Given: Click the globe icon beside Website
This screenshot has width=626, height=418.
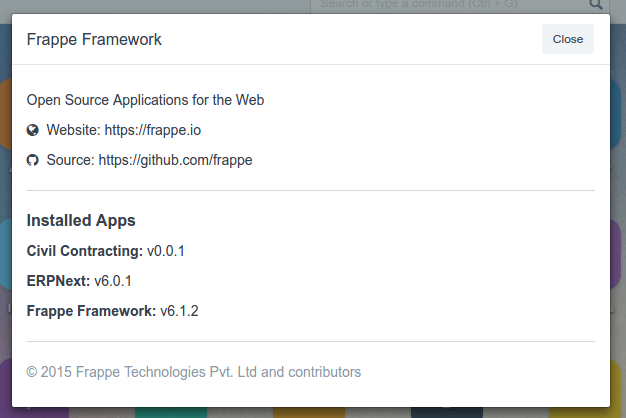Looking at the screenshot, I should (33, 130).
